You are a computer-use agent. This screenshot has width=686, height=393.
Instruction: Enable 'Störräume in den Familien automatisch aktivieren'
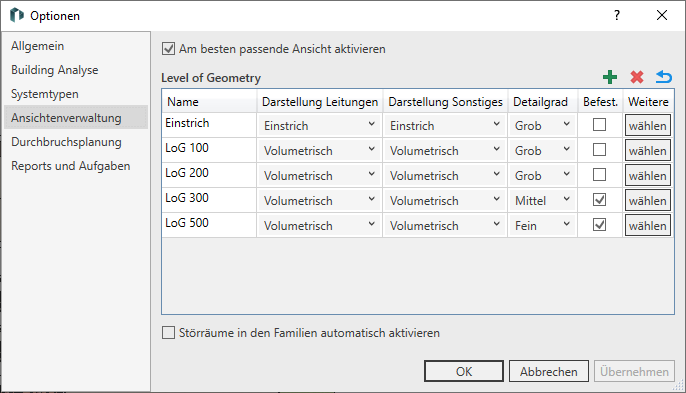[x=168, y=333]
